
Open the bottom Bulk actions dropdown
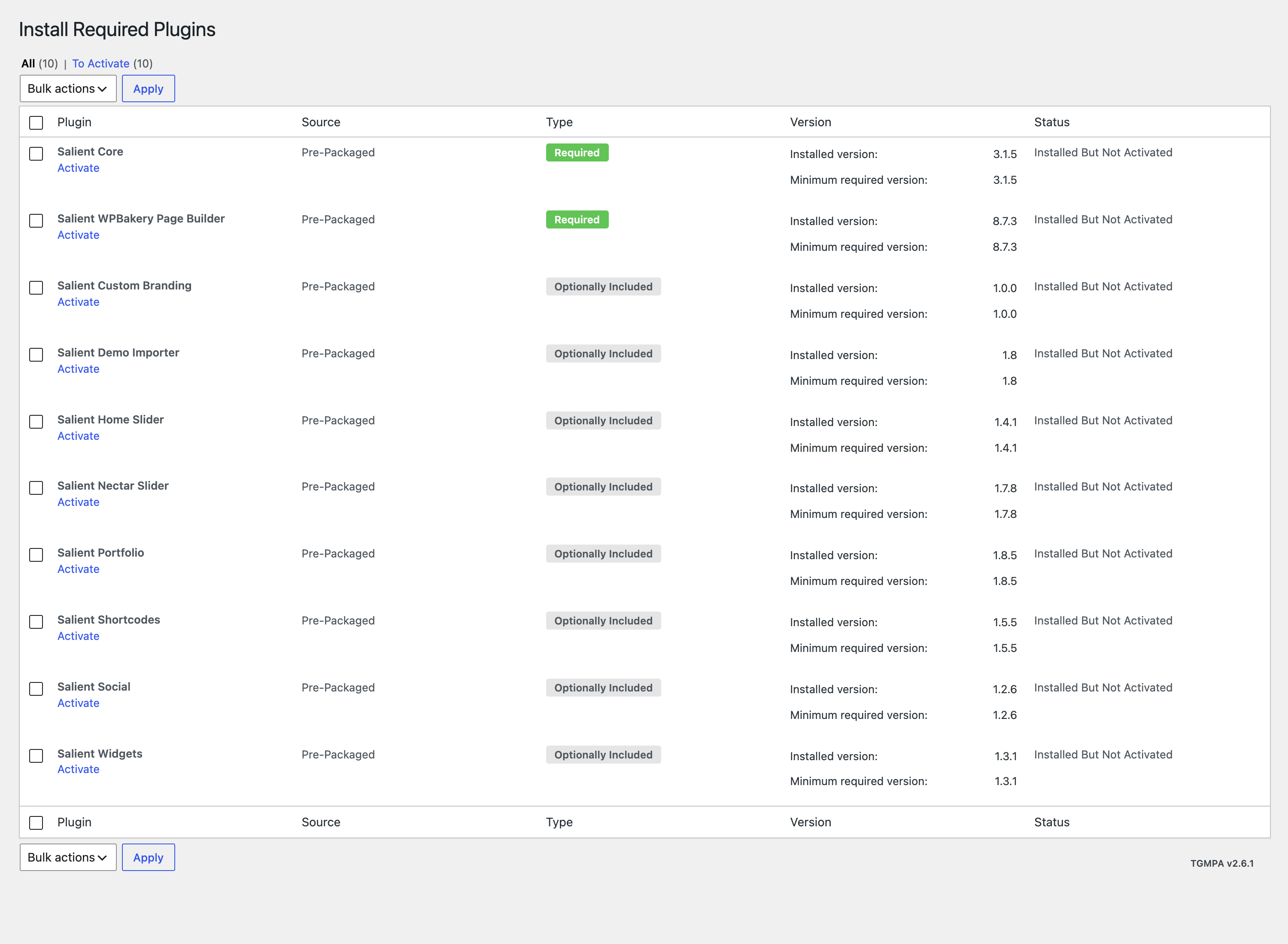point(68,857)
